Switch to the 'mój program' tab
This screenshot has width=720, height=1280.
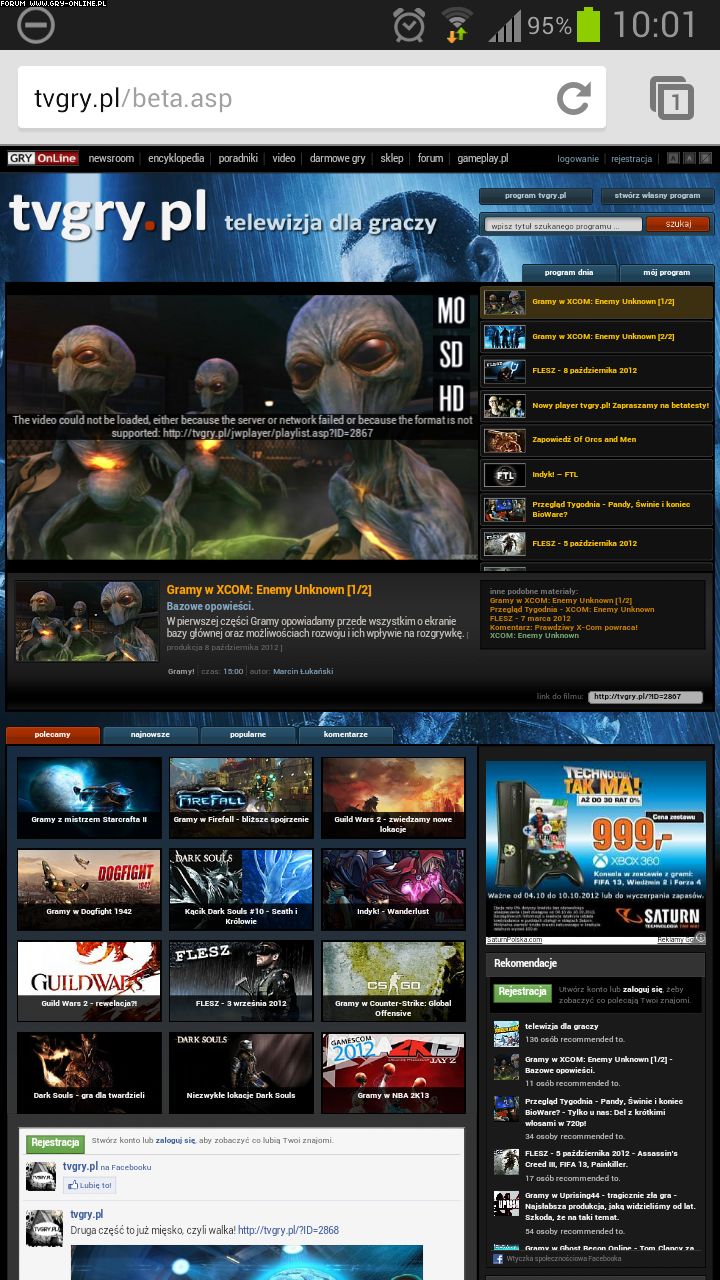(666, 272)
